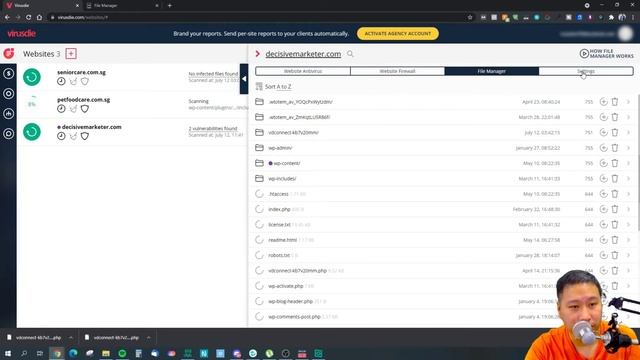The height and width of the screenshot is (360, 640).
Task: Open wp-activate.php file
Action: click(286, 286)
